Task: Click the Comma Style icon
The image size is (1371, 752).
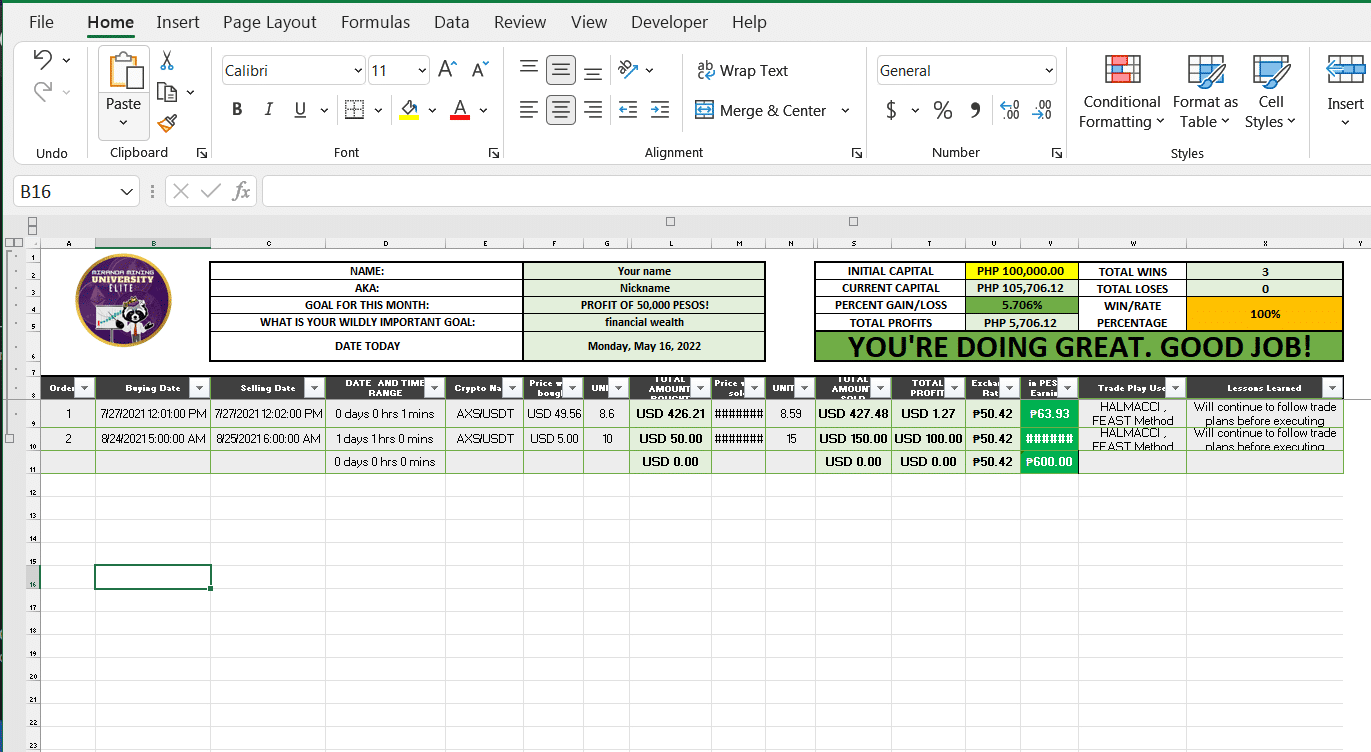Action: pos(975,111)
